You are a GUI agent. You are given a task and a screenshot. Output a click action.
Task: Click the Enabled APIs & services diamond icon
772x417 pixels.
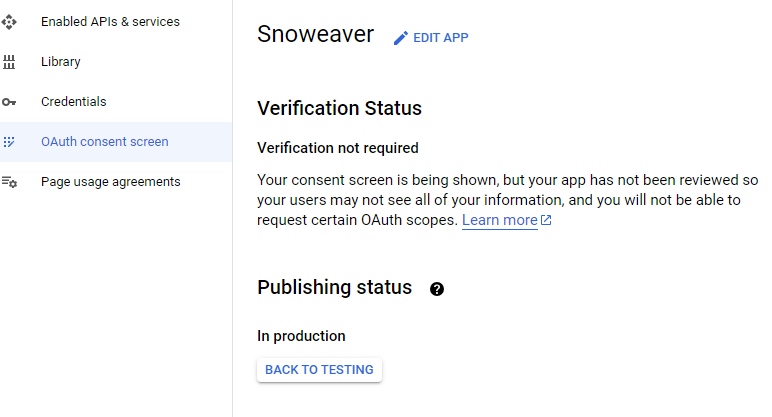pyautogui.click(x=9, y=22)
